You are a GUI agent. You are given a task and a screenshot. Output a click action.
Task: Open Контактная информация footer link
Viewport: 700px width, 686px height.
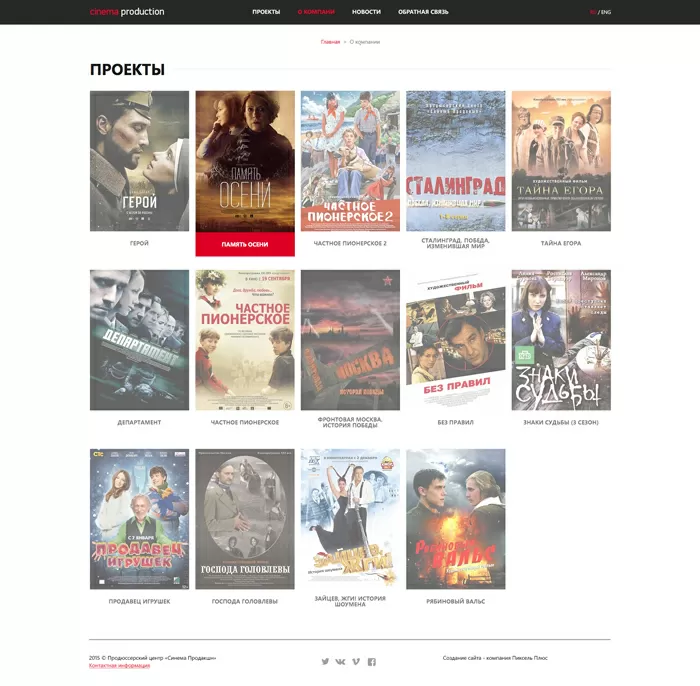coord(119,665)
